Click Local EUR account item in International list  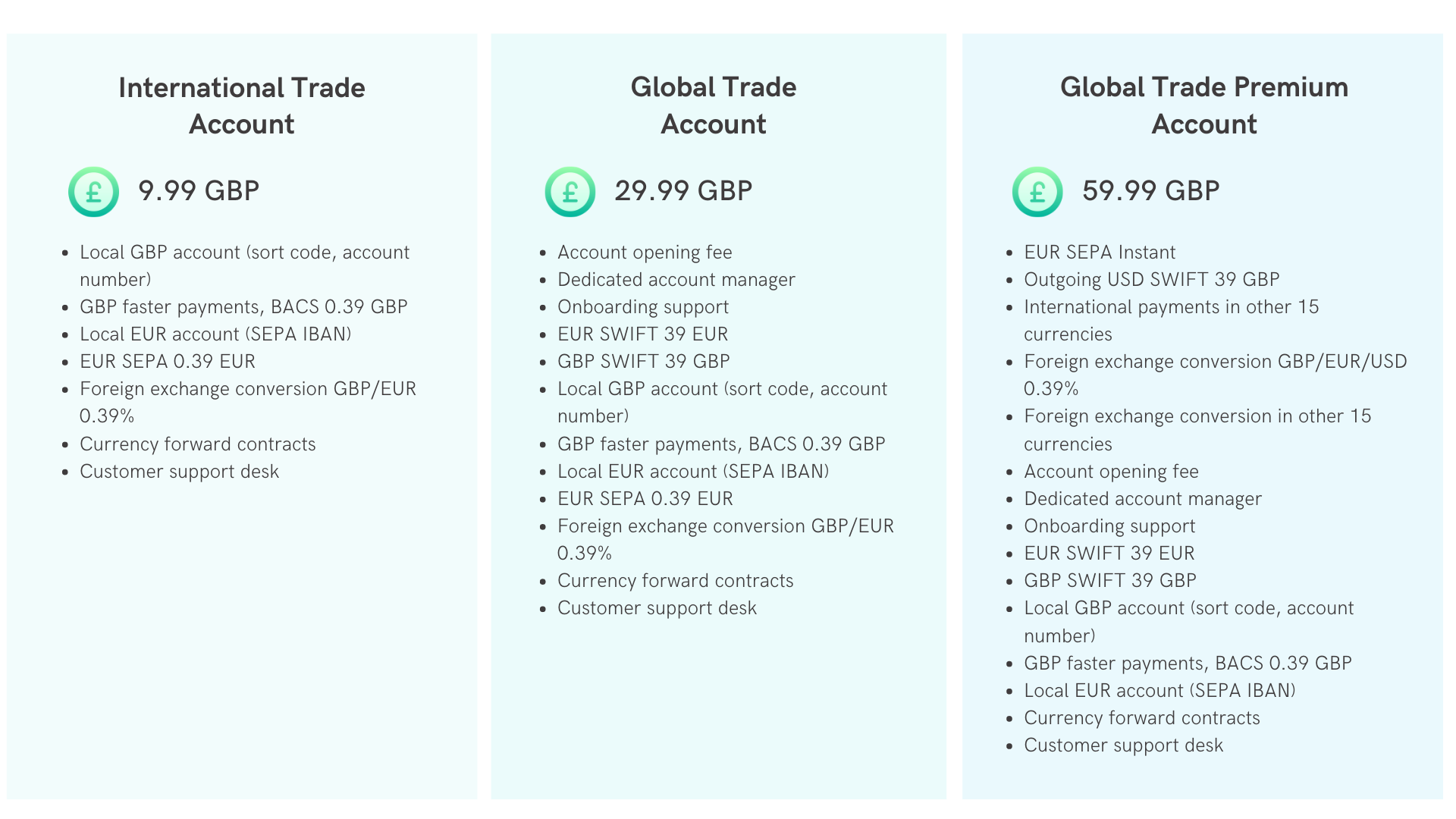pyautogui.click(x=215, y=334)
